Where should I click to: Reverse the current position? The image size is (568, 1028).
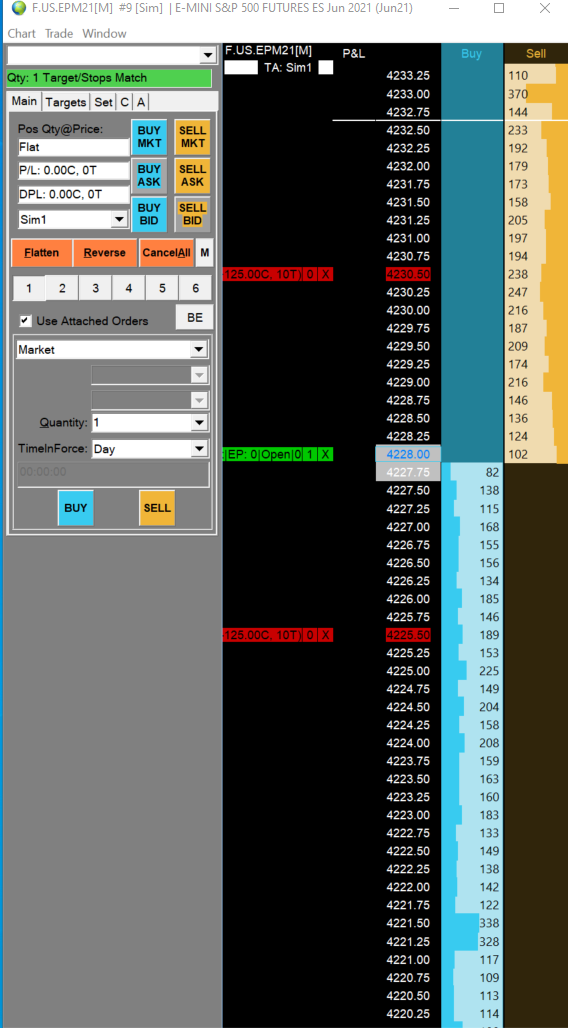pos(105,253)
